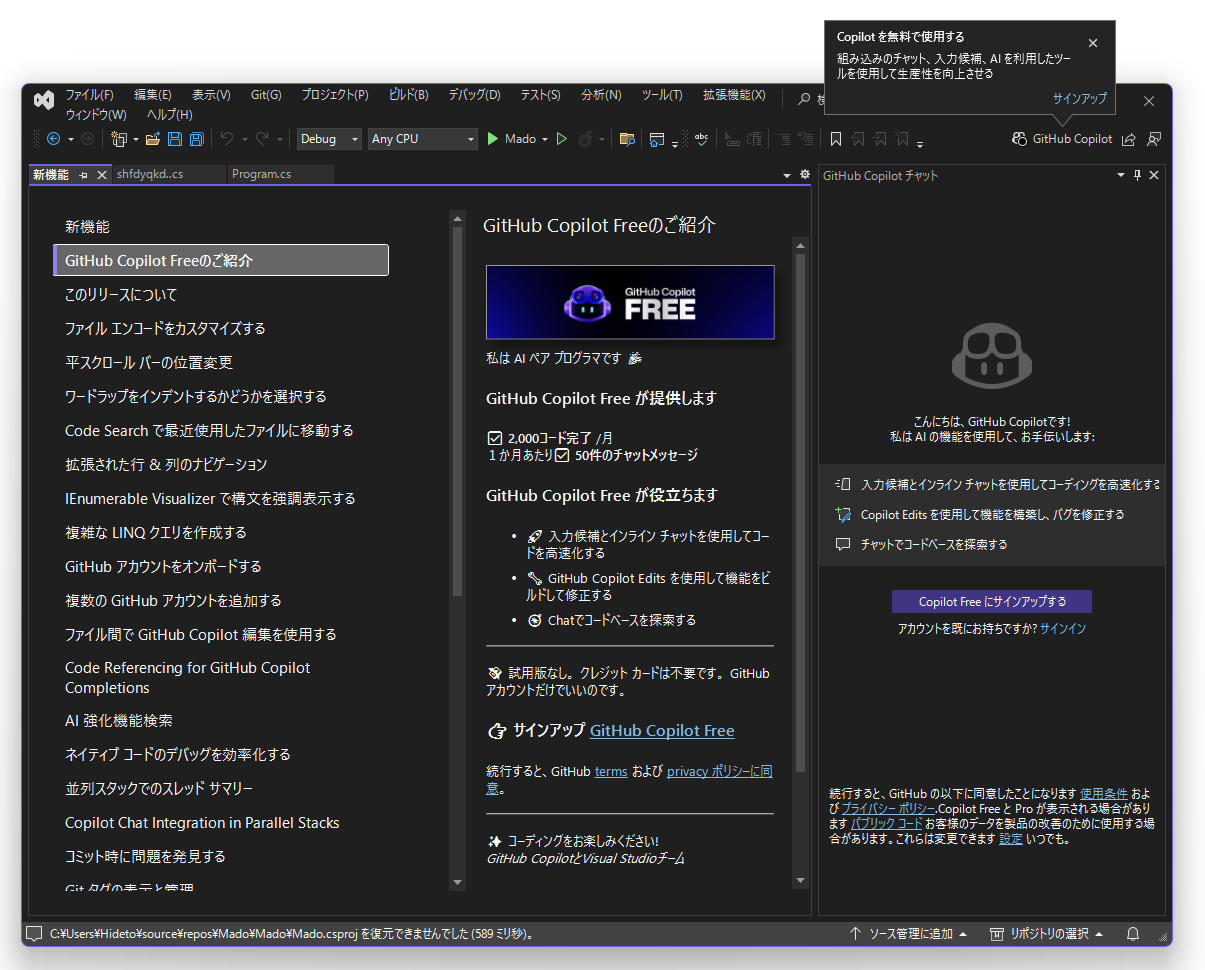Image resolution: width=1205 pixels, height=970 pixels.
Task: Toggle a bookmark with the bookmark icon
Action: 836,139
